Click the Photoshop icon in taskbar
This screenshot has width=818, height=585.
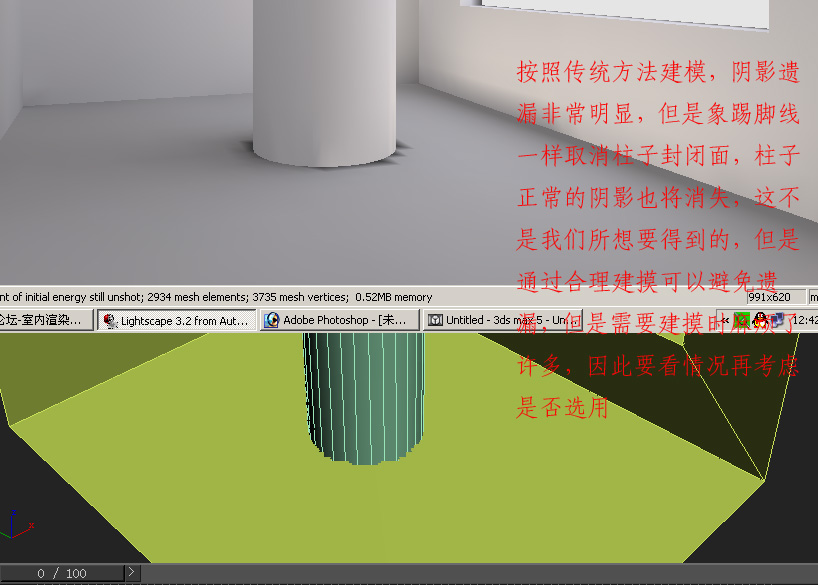click(271, 320)
